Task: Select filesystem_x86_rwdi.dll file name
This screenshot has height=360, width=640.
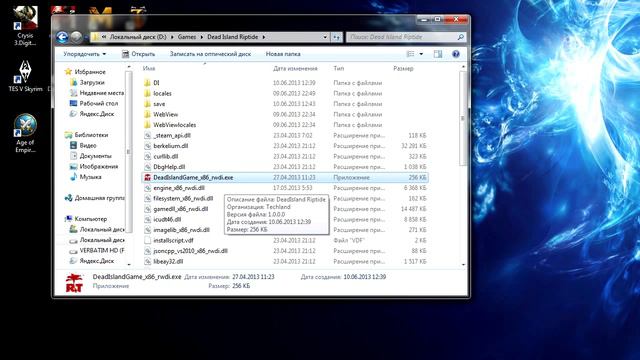Action: pos(183,199)
